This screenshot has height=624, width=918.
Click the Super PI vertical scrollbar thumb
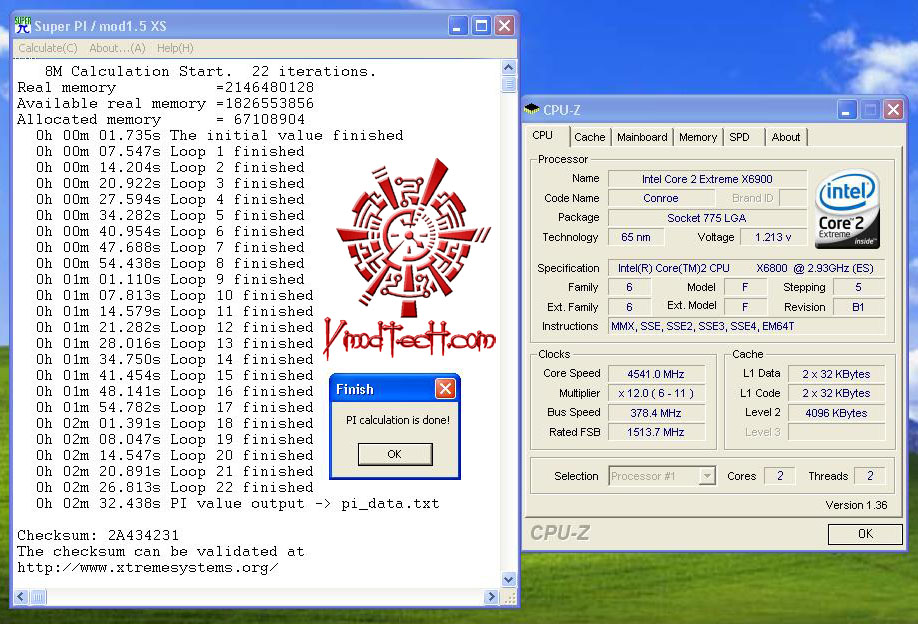pyautogui.click(x=508, y=84)
